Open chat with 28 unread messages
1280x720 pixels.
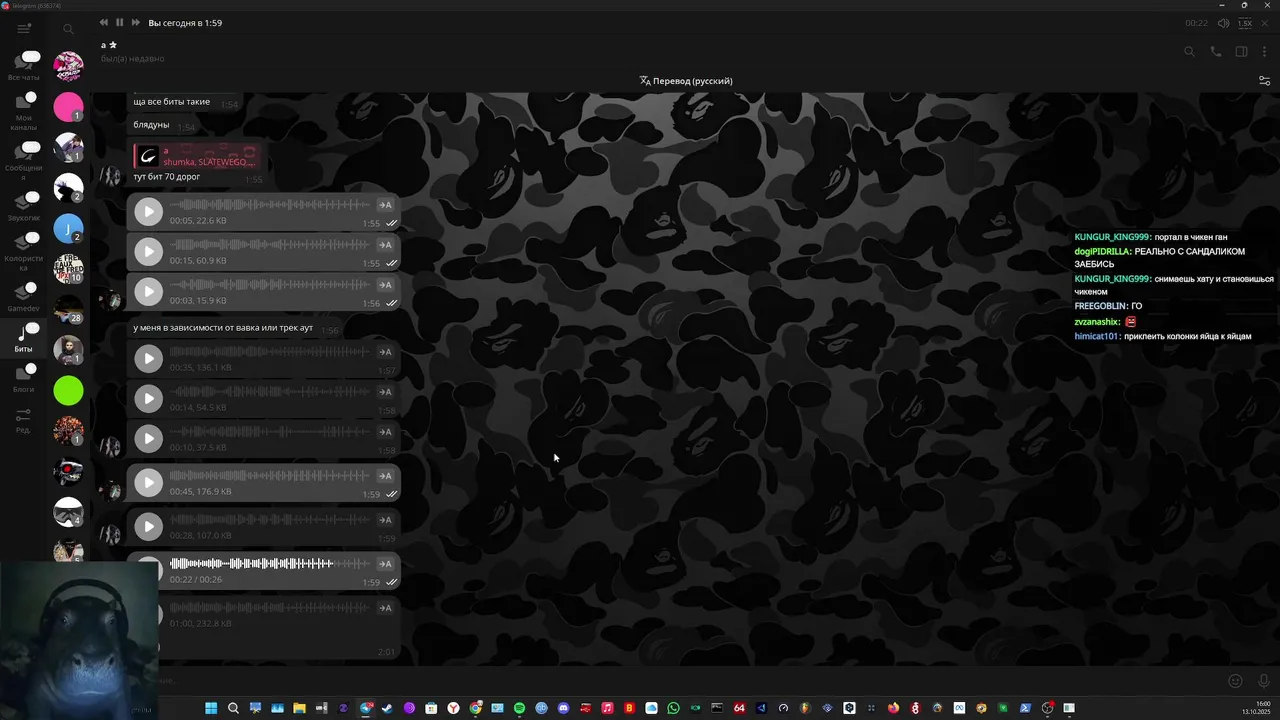(x=68, y=310)
